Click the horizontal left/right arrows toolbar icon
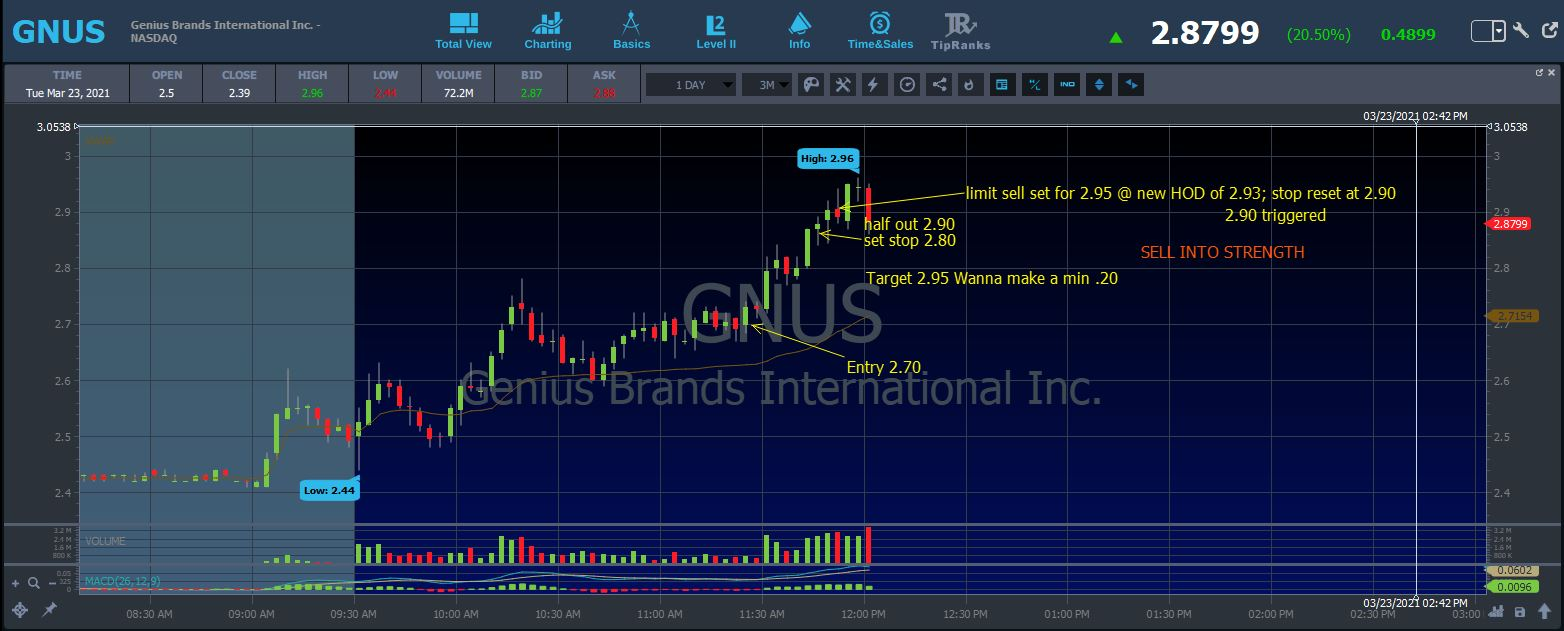 (x=1131, y=85)
